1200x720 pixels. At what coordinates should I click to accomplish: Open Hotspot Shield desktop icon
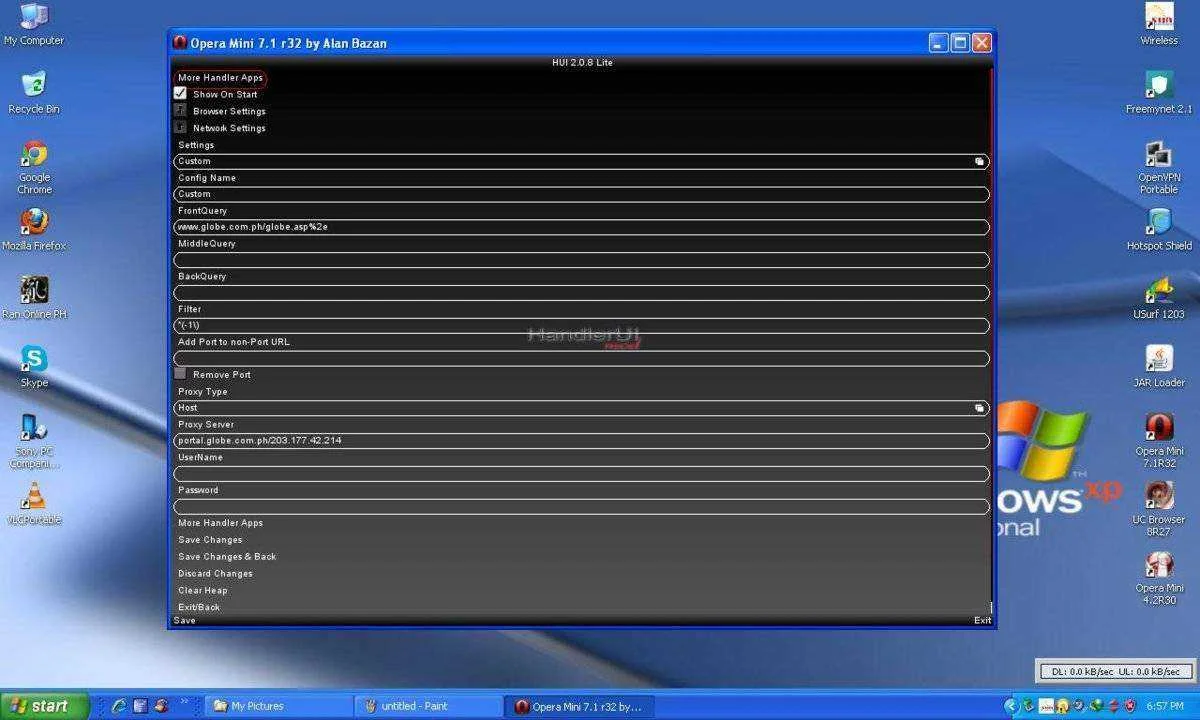coord(1159,229)
